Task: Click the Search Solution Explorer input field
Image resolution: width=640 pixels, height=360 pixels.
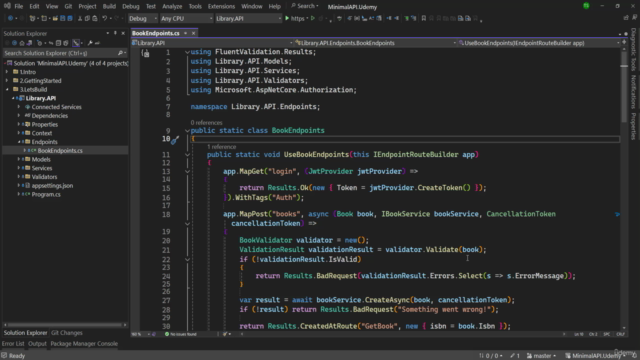Action: tap(61, 53)
